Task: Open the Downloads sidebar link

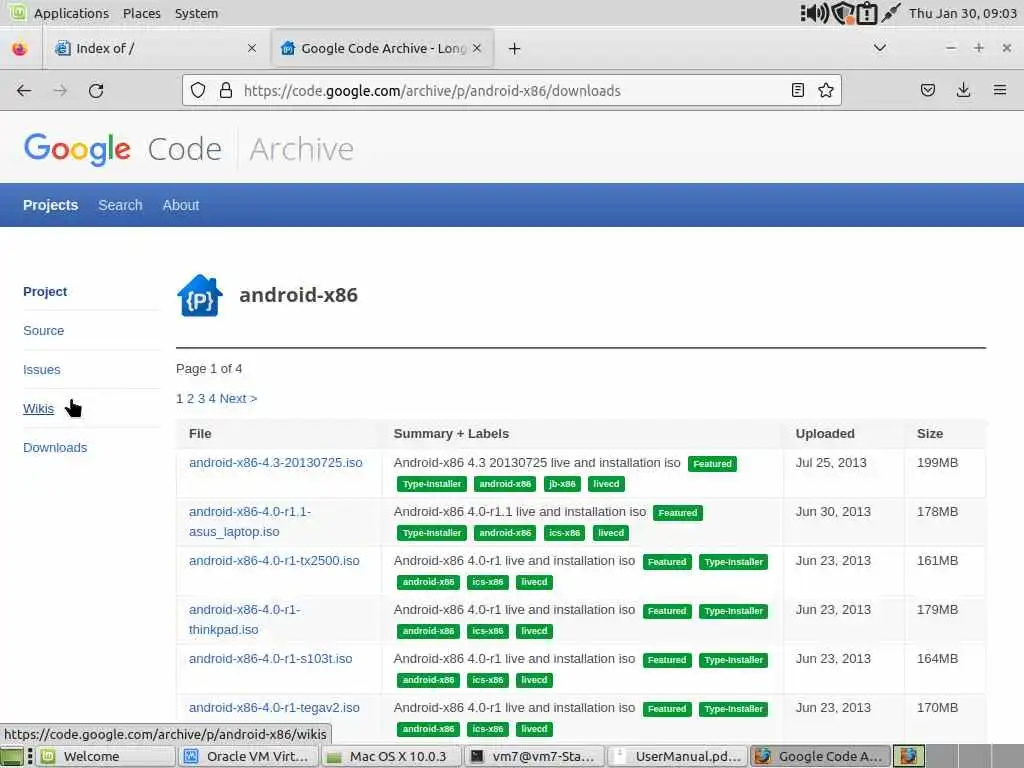Action: point(55,447)
